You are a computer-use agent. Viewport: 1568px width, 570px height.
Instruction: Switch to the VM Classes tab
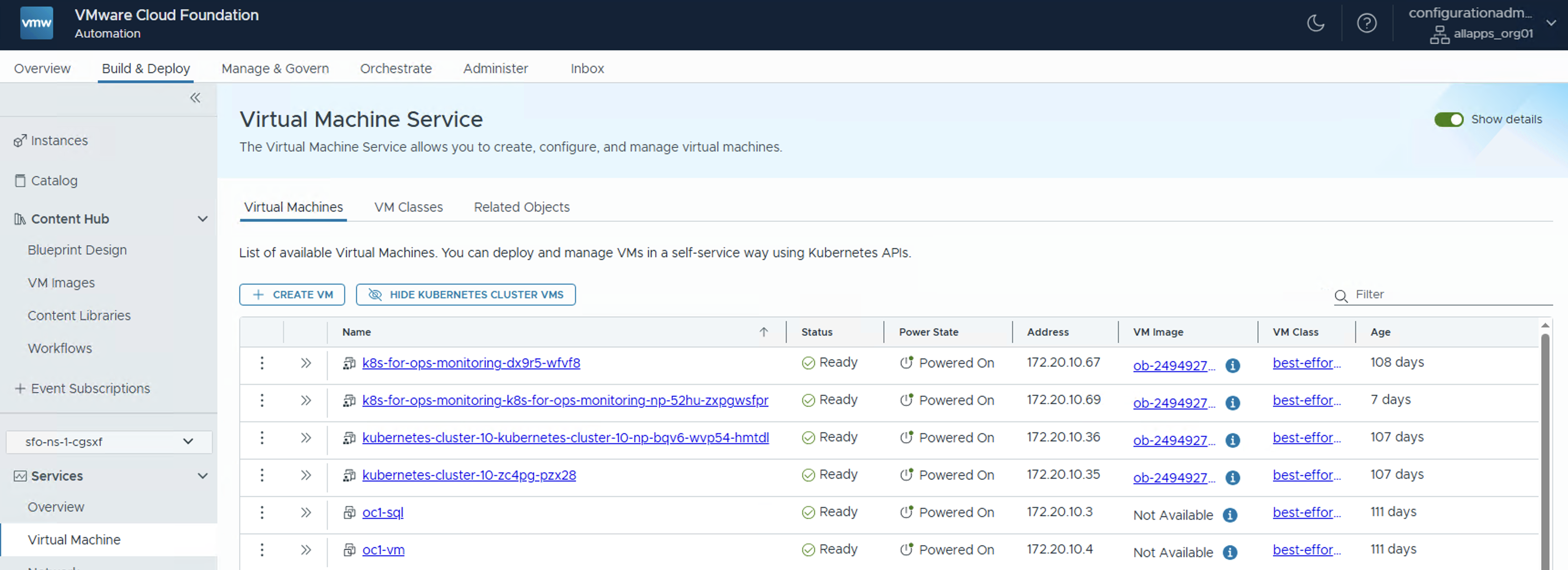point(408,207)
